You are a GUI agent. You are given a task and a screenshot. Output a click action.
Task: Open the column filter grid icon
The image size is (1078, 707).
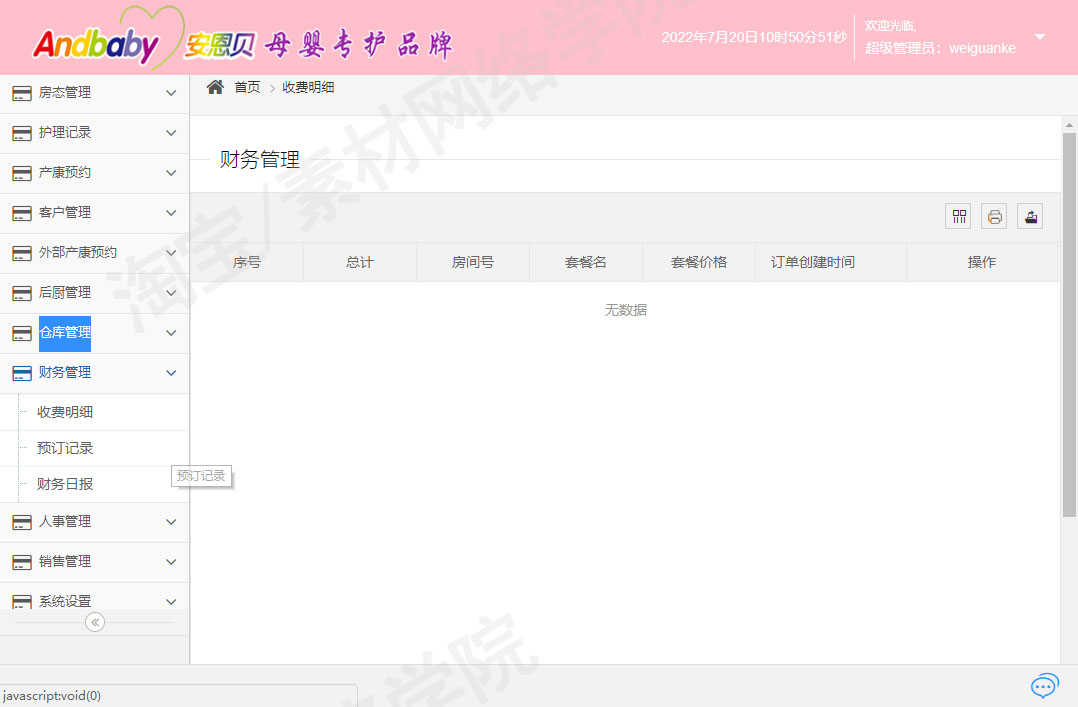pyautogui.click(x=958, y=217)
